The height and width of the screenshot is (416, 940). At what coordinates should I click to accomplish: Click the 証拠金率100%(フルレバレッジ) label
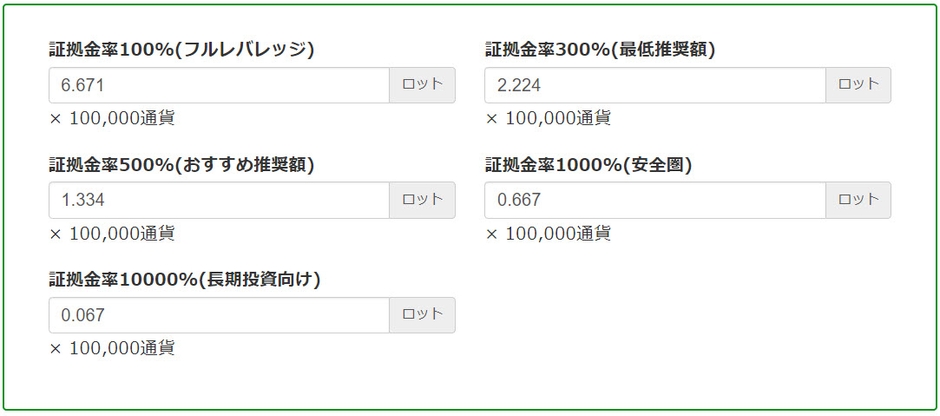[181, 50]
